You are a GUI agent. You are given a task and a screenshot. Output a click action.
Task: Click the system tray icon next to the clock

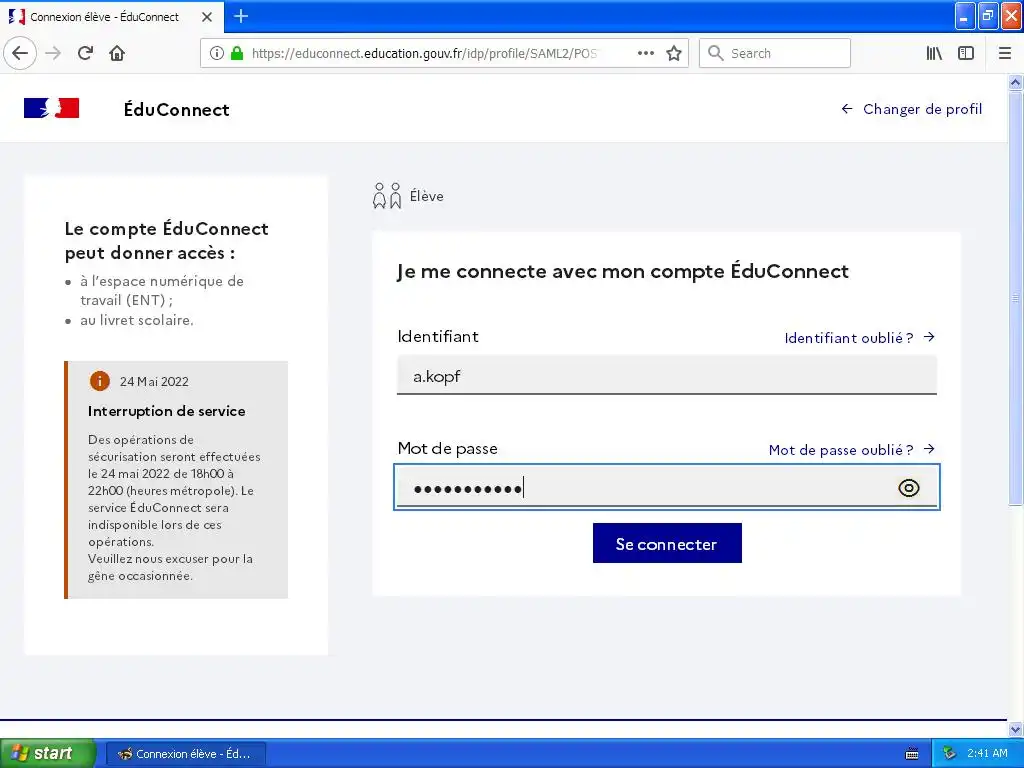(949, 754)
